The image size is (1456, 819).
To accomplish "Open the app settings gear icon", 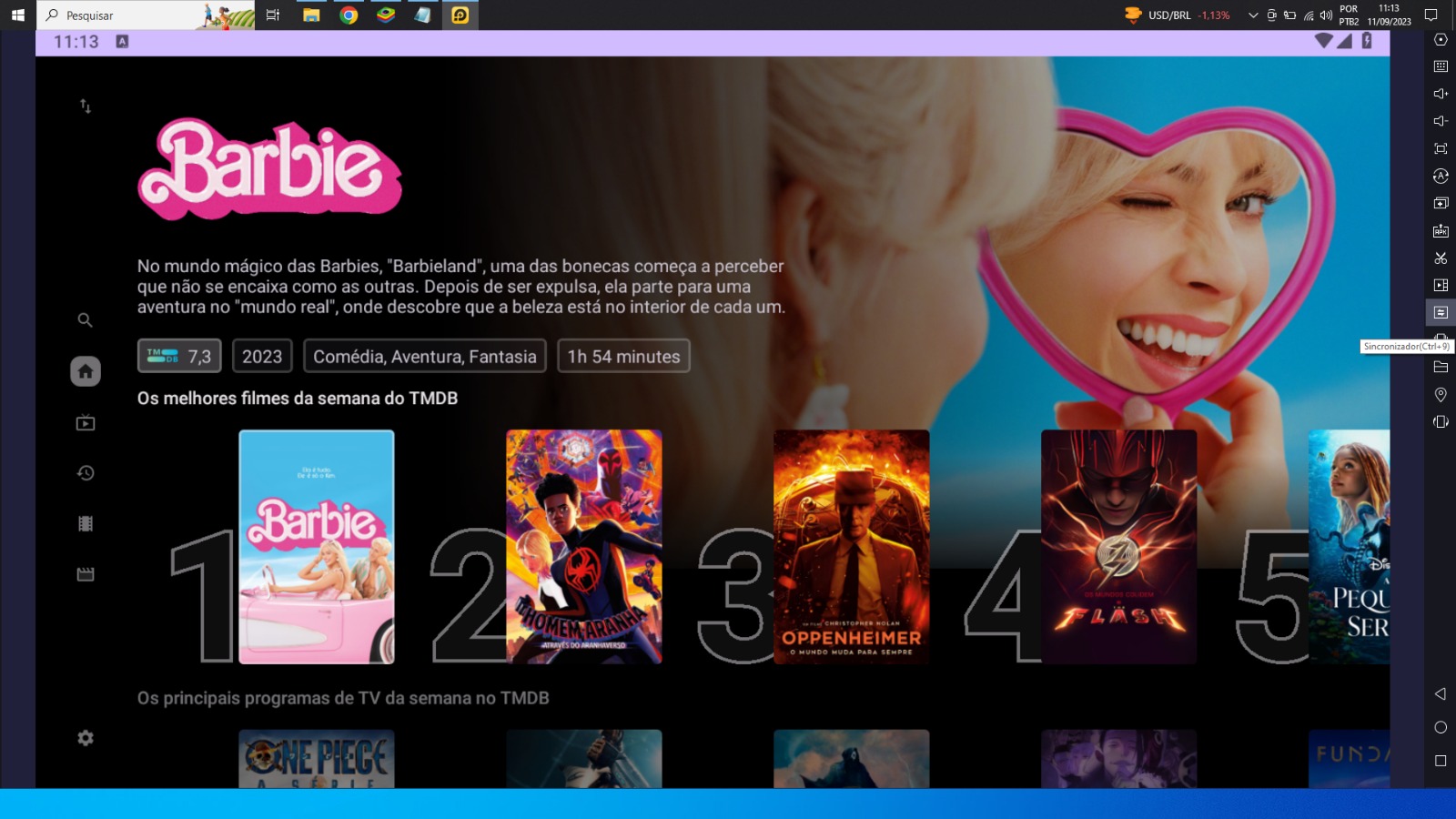I will (86, 738).
